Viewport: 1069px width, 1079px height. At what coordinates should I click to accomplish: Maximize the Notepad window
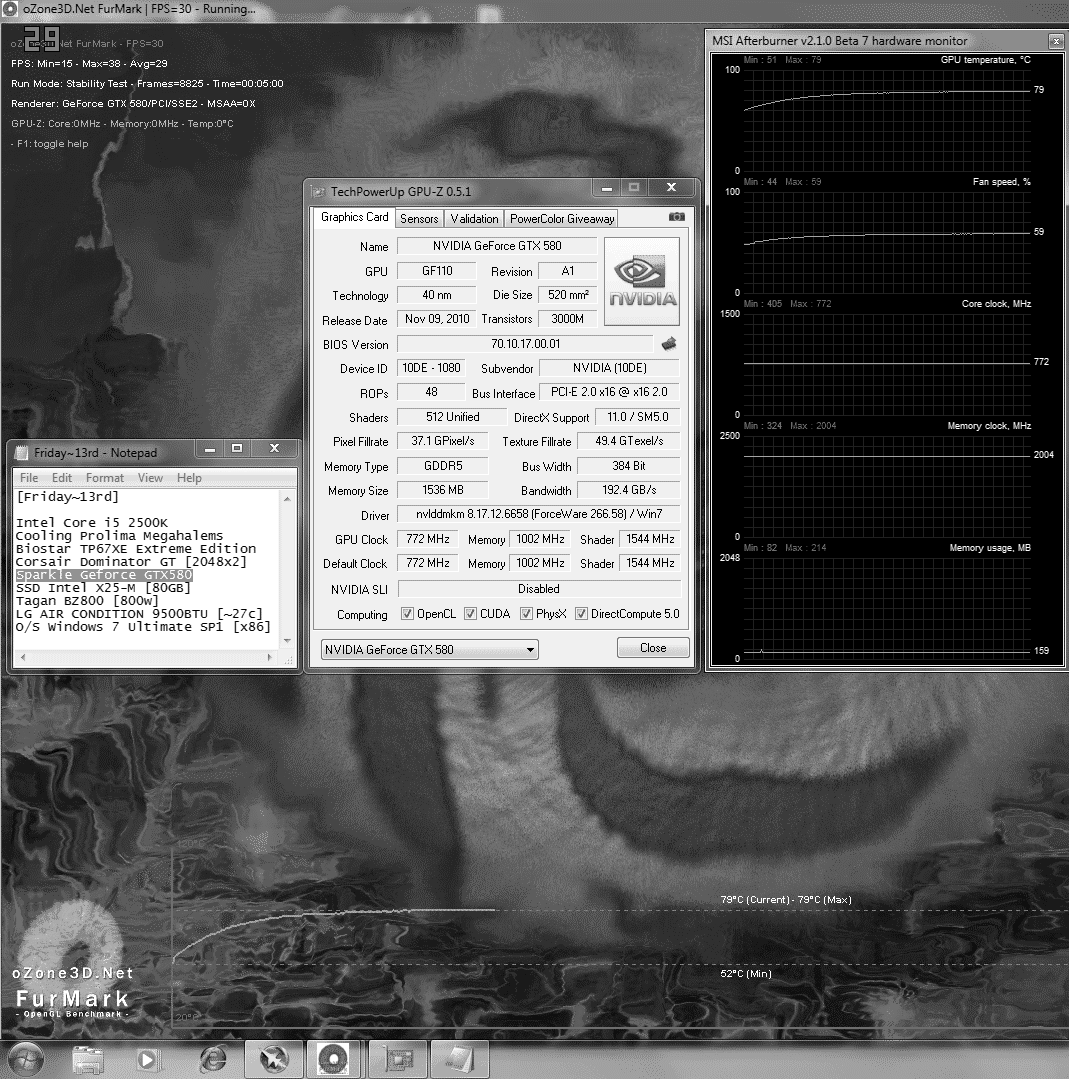[237, 449]
